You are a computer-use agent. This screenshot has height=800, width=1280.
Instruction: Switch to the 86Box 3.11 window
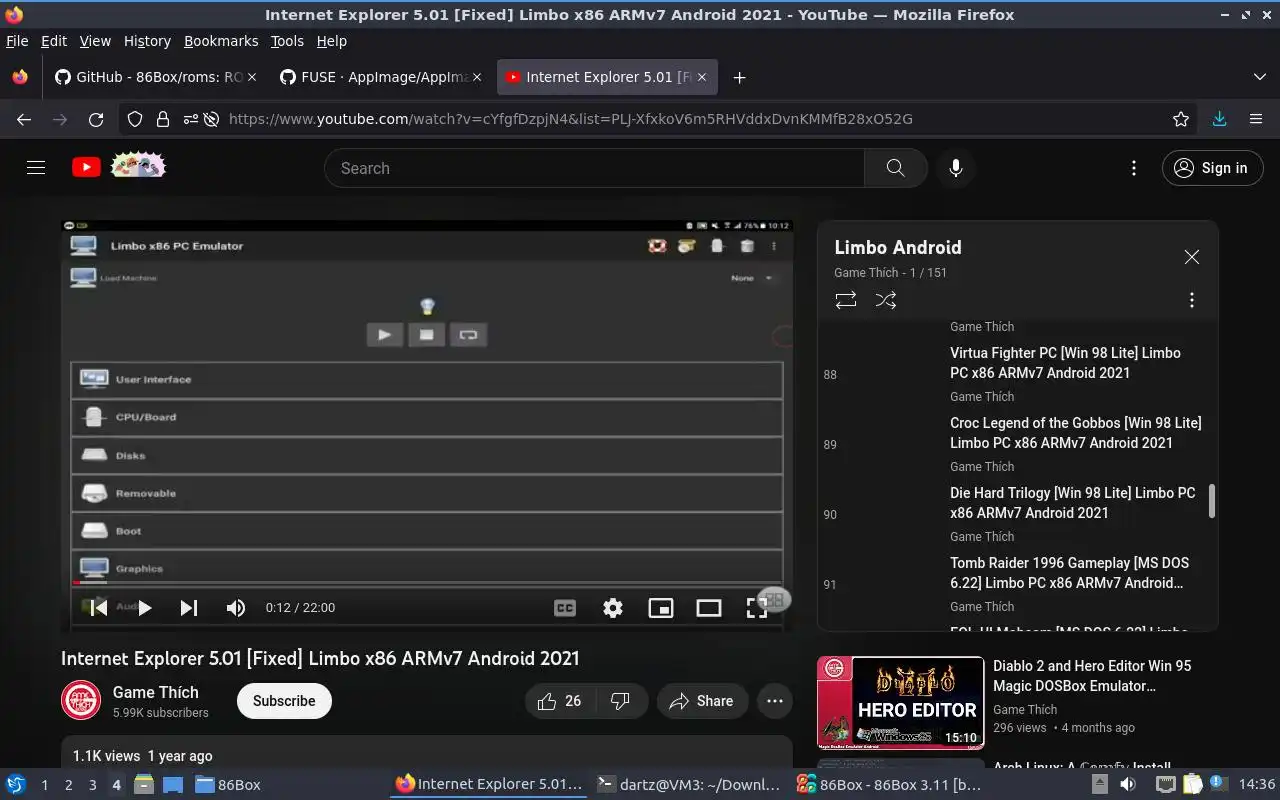click(x=889, y=785)
